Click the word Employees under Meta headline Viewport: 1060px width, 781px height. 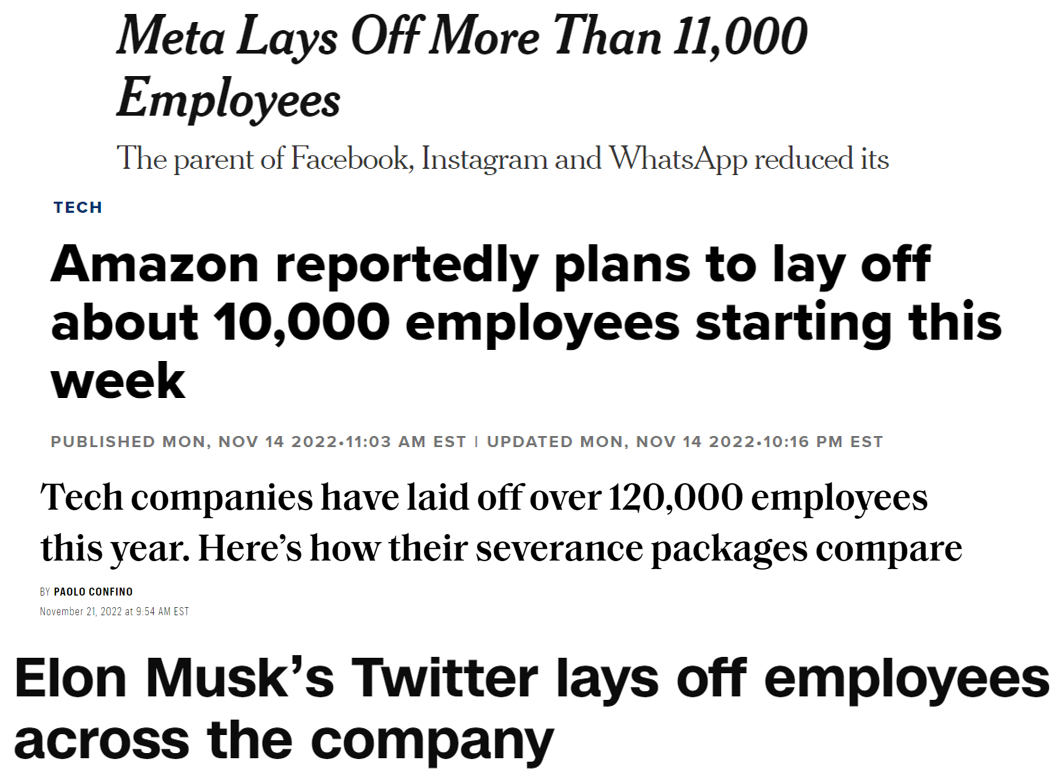pyautogui.click(x=228, y=100)
